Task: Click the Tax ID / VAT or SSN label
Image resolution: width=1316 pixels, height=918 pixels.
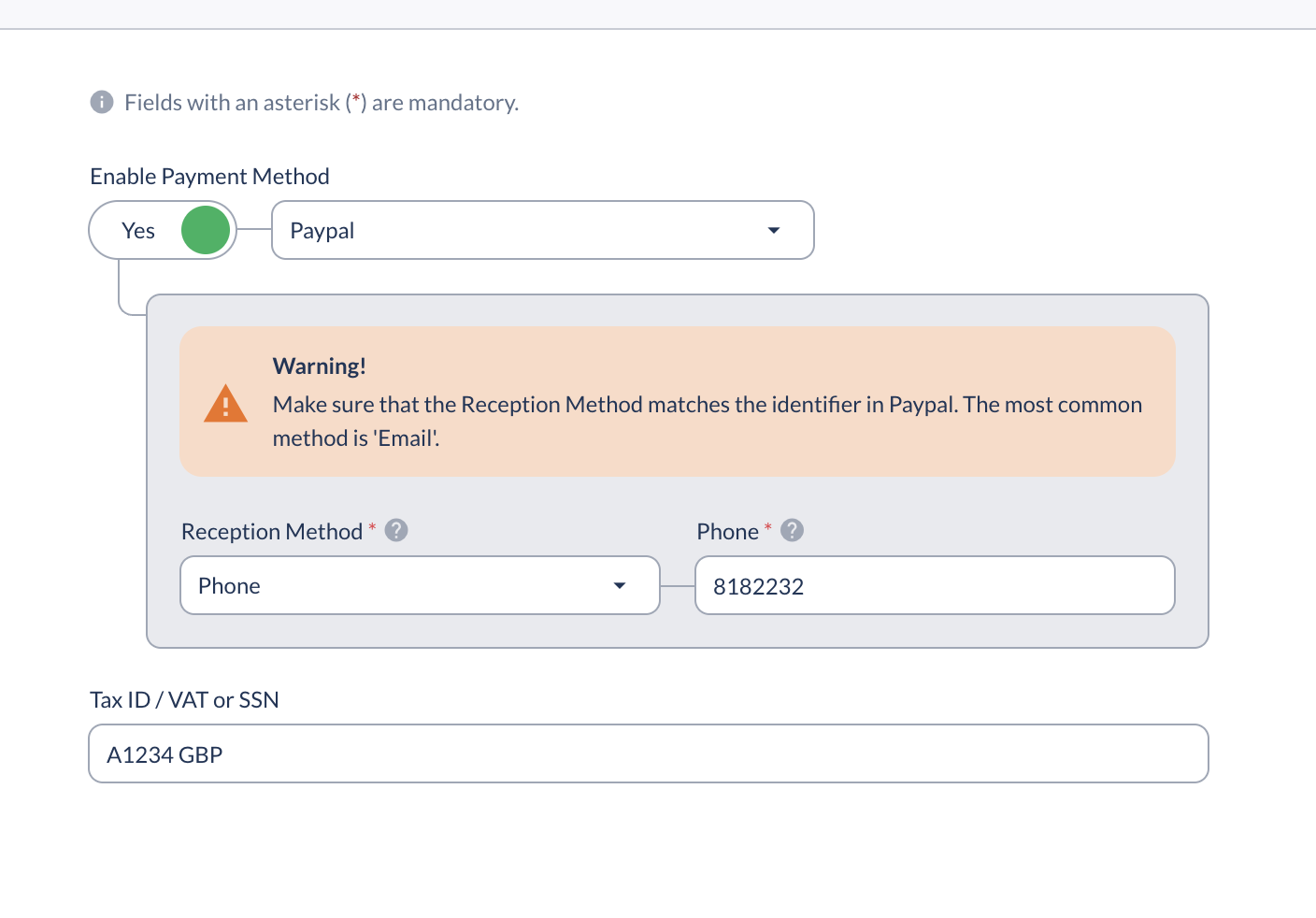Action: pyautogui.click(x=184, y=700)
